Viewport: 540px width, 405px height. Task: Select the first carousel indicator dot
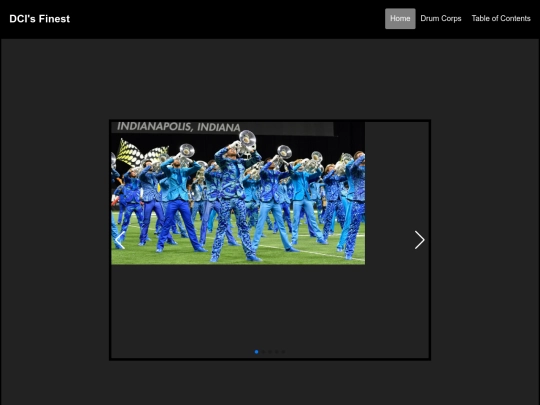coord(257,352)
